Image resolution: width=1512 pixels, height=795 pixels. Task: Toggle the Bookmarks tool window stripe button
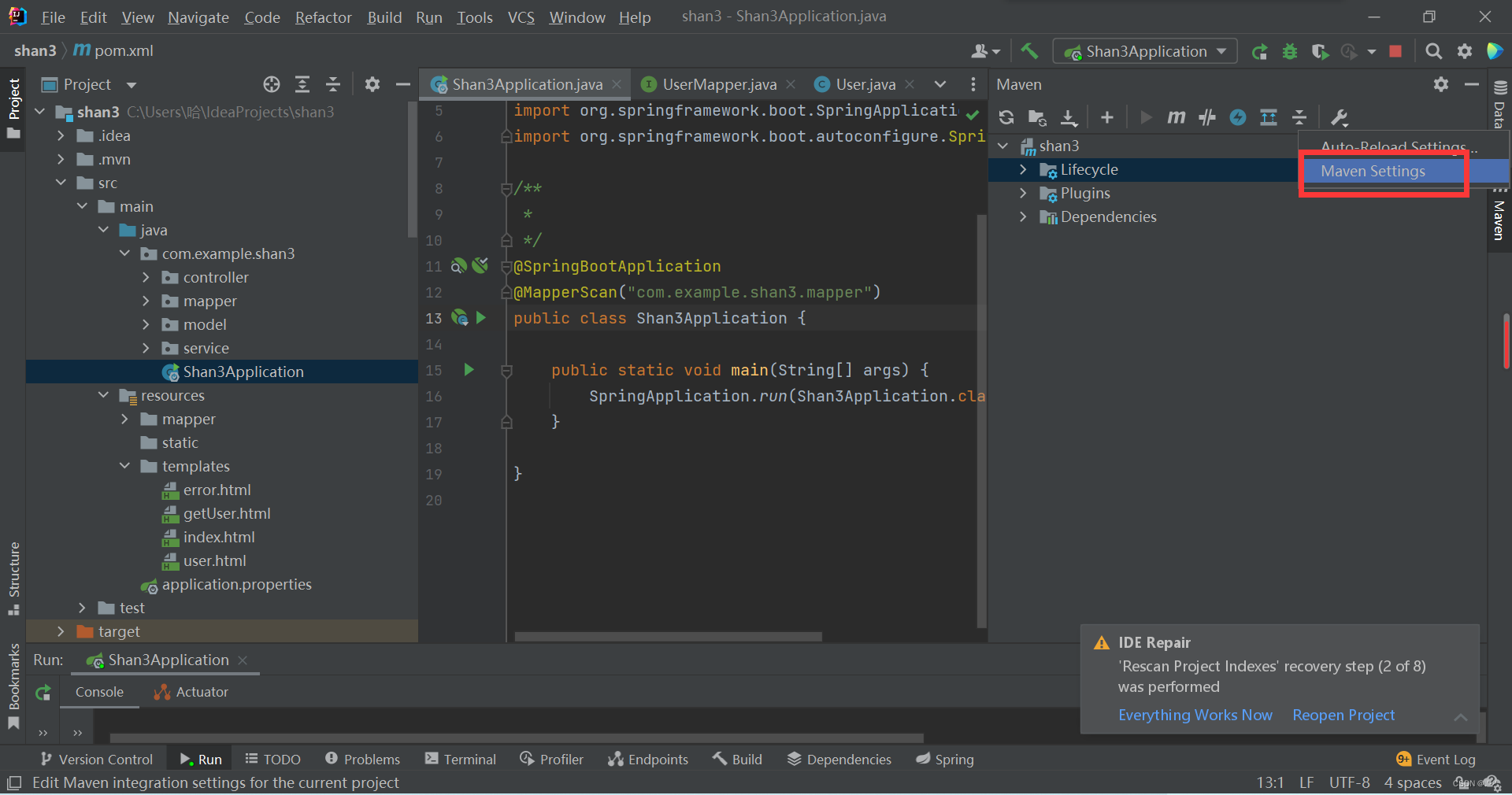[x=13, y=686]
